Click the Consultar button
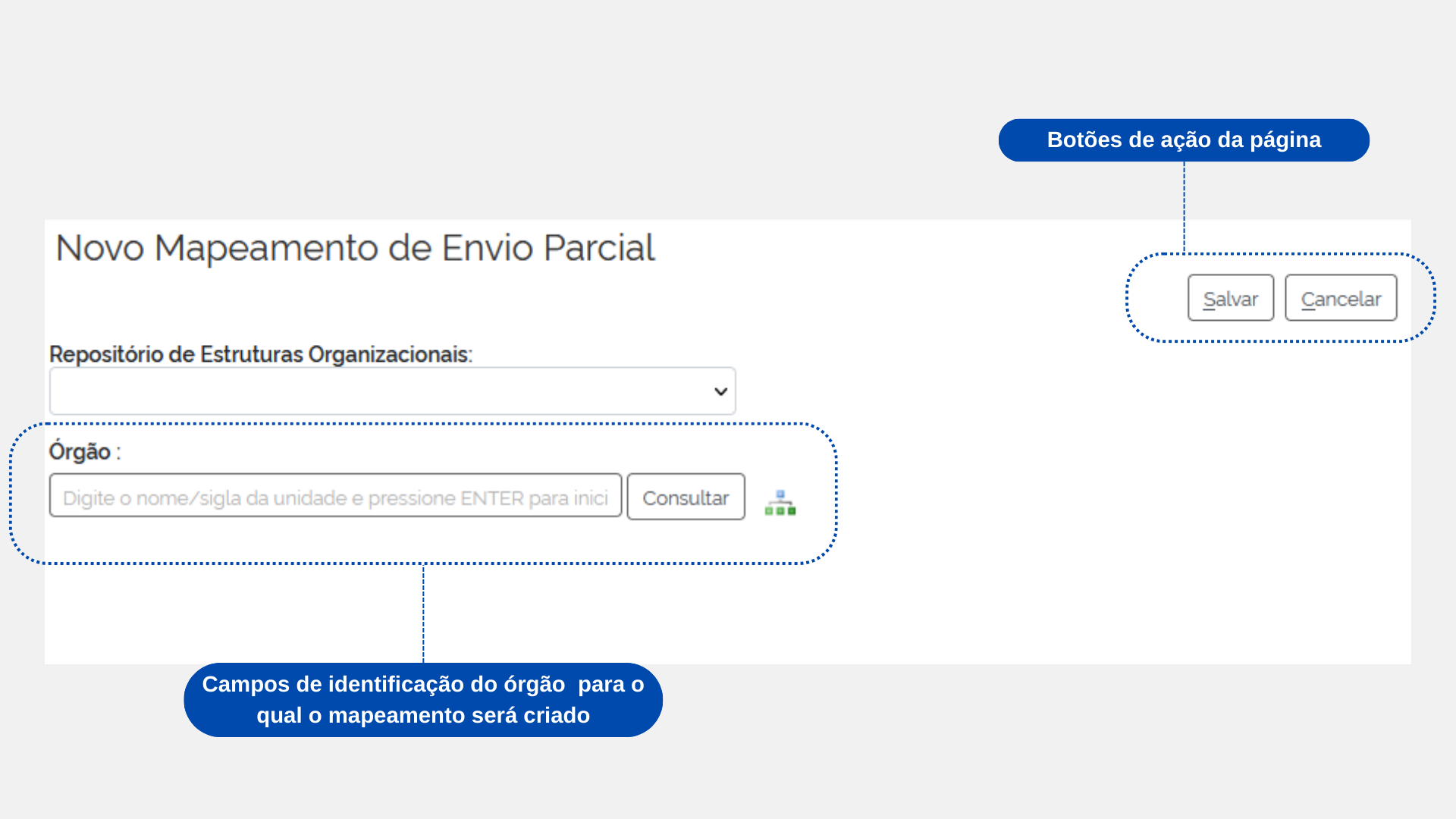The height and width of the screenshot is (819, 1456). 686,497
